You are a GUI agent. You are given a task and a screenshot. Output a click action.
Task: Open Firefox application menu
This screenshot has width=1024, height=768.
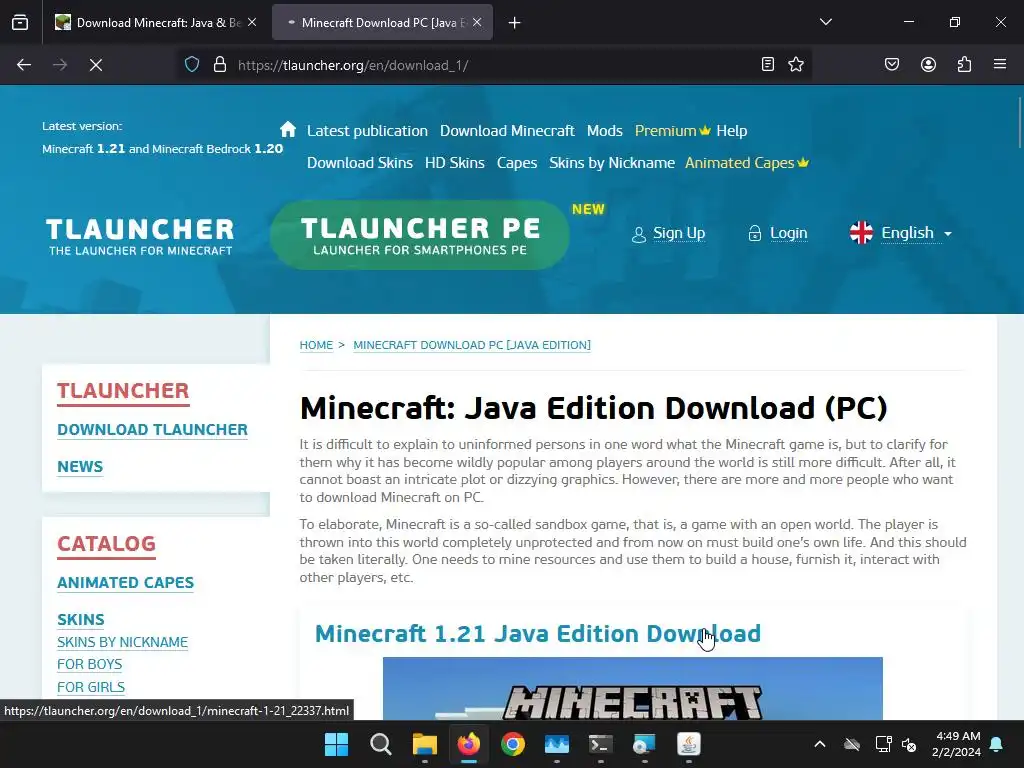pos(1000,64)
